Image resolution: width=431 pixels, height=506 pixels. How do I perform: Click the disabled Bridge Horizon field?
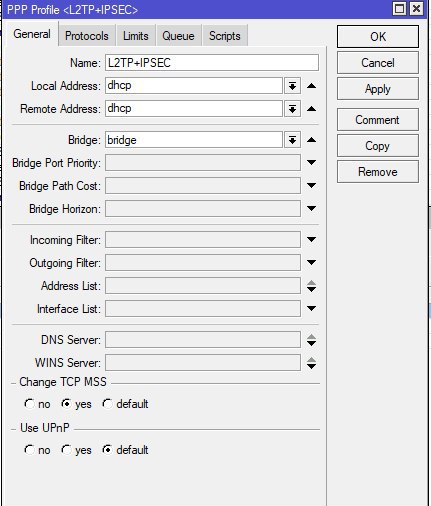tap(203, 209)
